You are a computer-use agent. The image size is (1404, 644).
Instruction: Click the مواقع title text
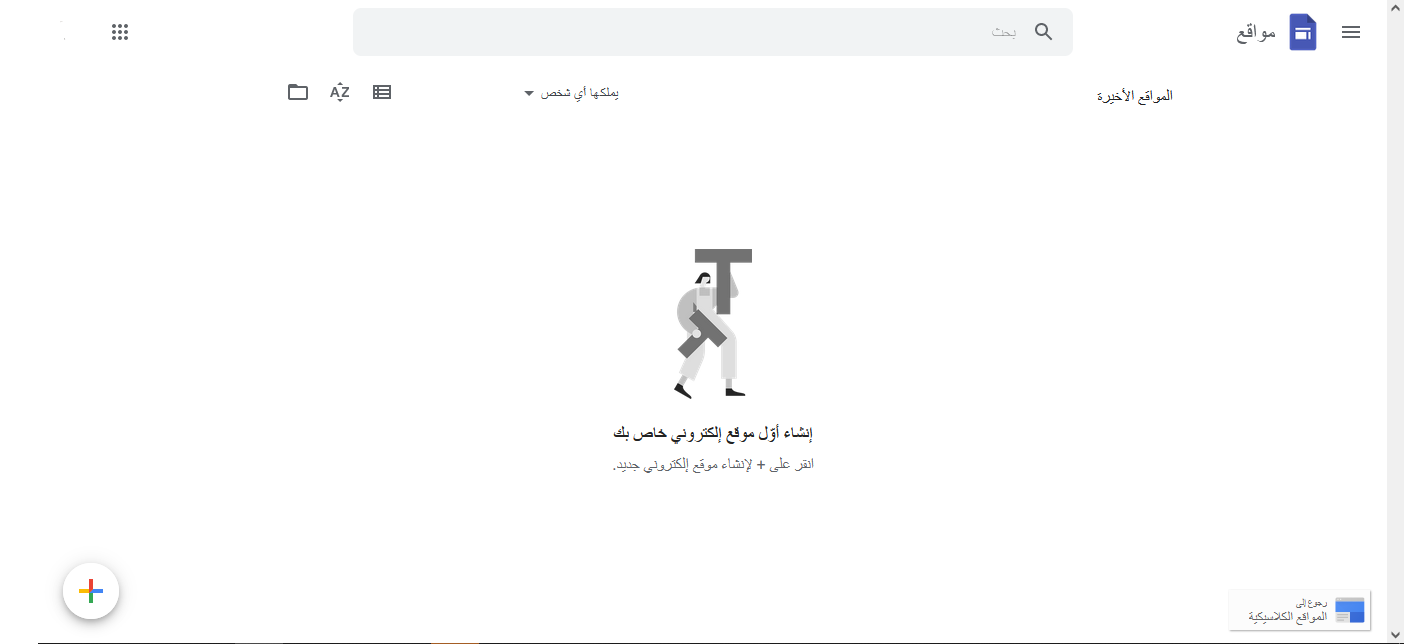(1257, 33)
